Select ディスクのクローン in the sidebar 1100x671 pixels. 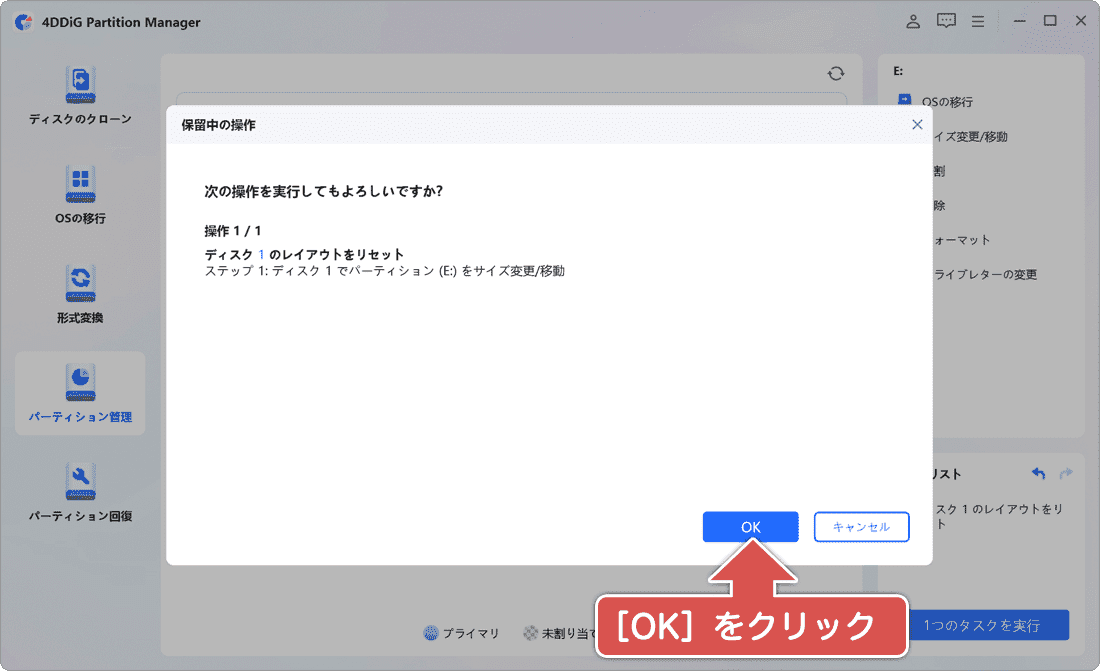pos(80,95)
